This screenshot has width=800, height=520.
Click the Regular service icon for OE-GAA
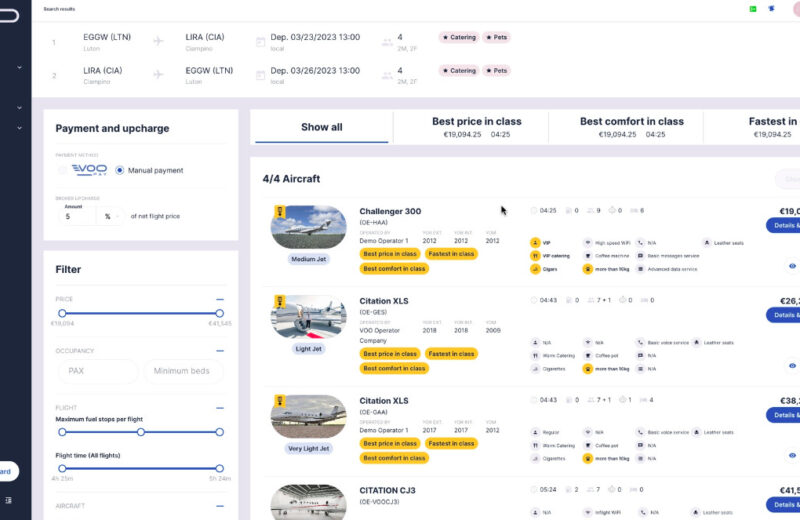tap(535, 432)
